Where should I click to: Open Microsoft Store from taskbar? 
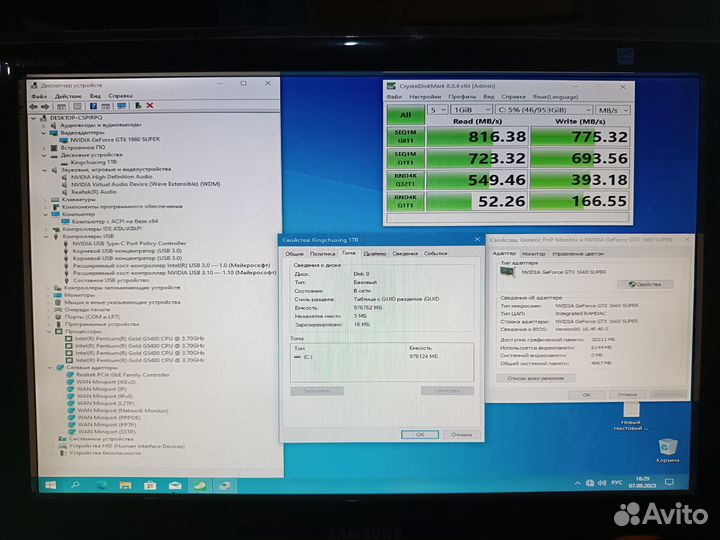tap(150, 485)
